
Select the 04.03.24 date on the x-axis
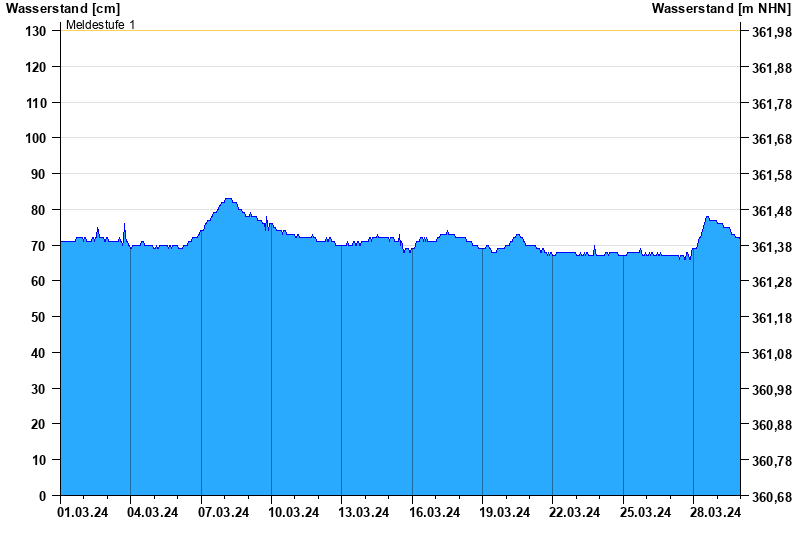tap(153, 513)
